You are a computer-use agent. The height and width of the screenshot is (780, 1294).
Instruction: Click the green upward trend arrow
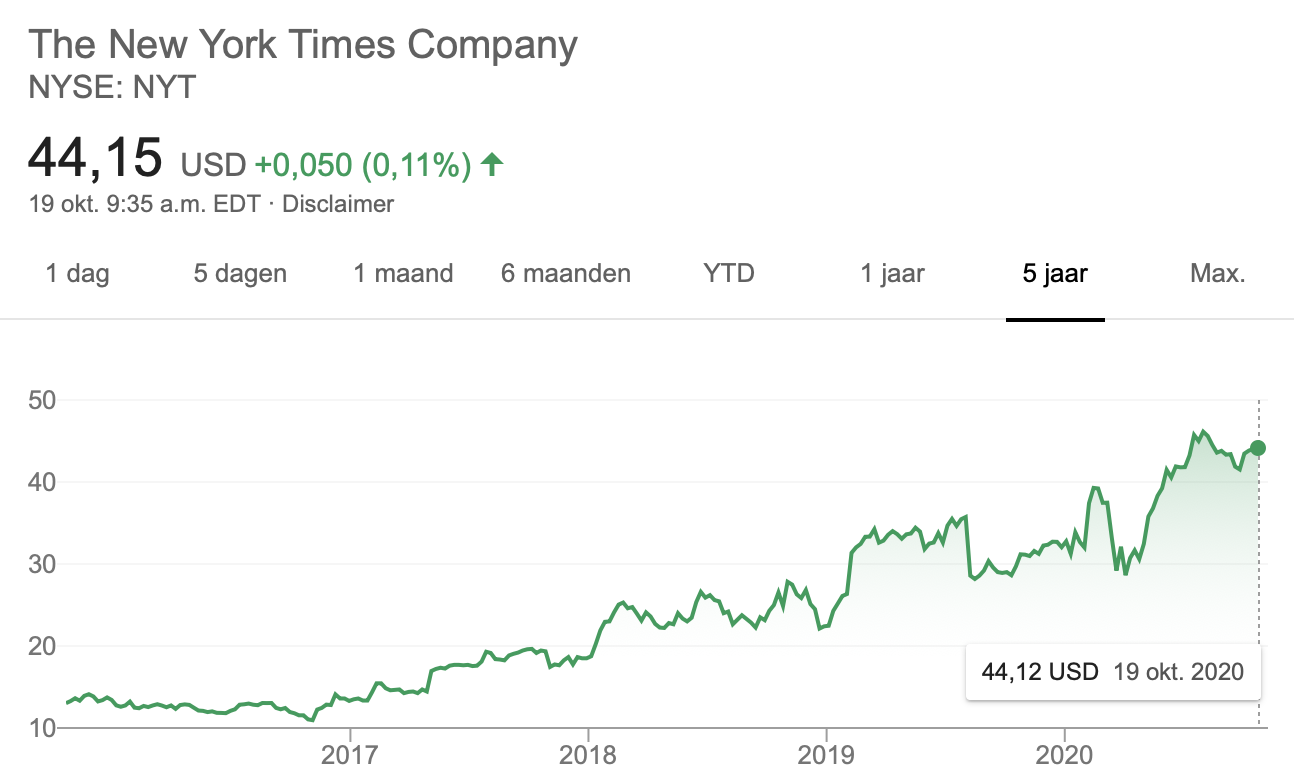point(492,164)
